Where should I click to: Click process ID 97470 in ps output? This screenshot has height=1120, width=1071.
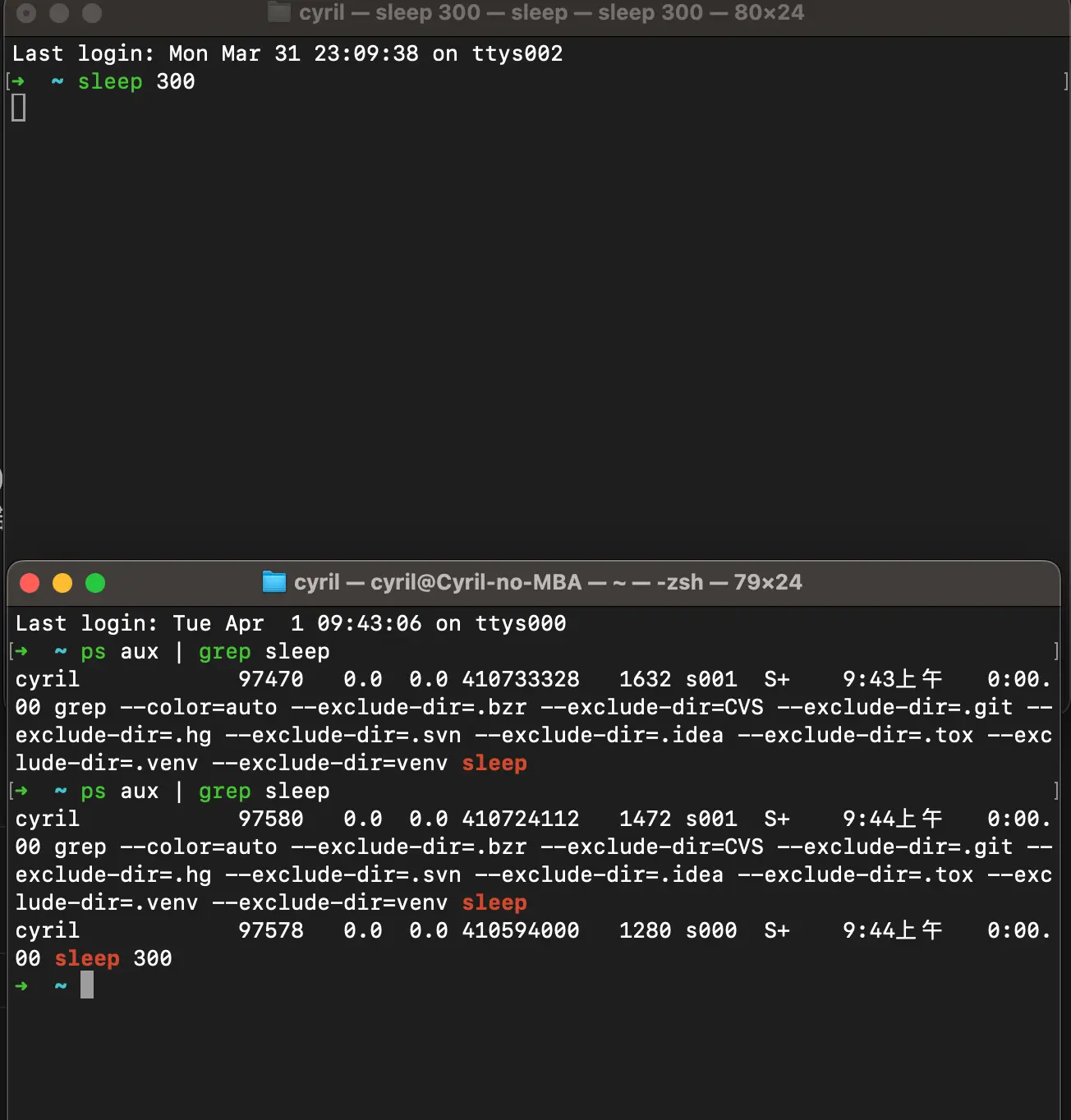[270, 679]
